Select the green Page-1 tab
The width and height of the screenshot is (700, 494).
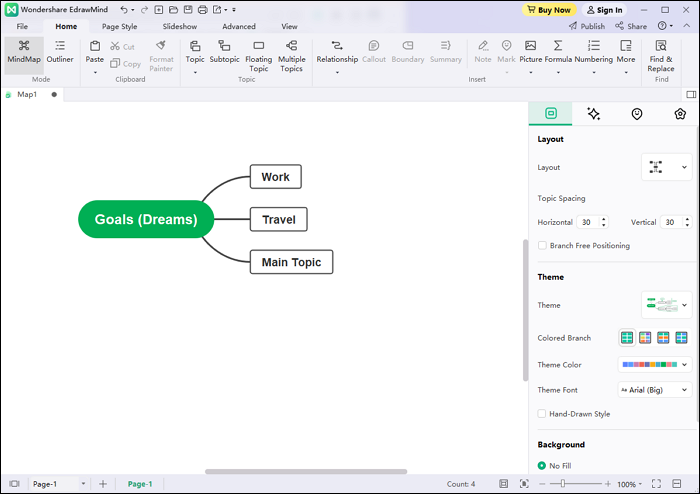[x=140, y=484]
